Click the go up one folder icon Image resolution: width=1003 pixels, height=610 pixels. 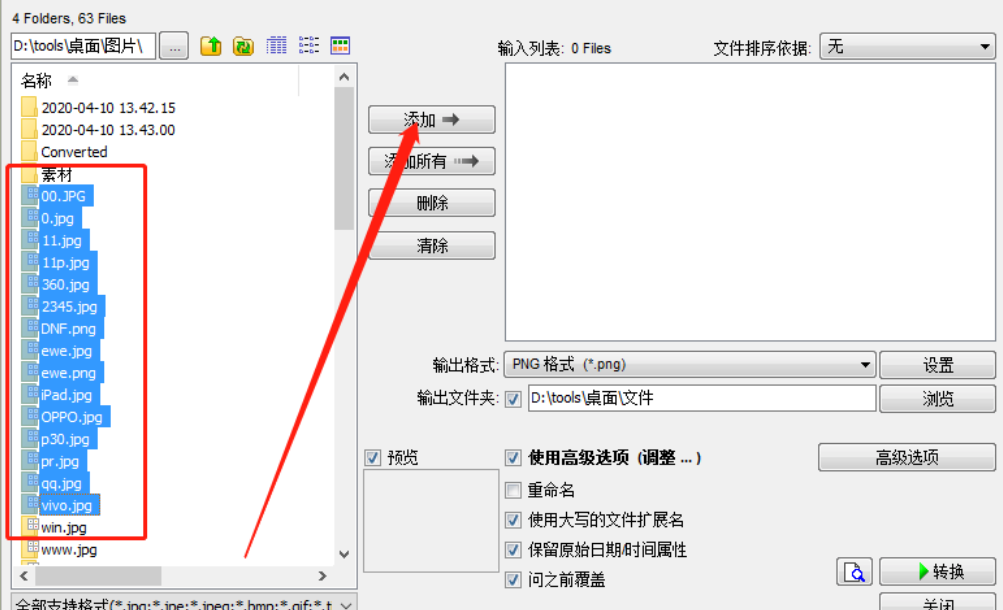[x=211, y=46]
